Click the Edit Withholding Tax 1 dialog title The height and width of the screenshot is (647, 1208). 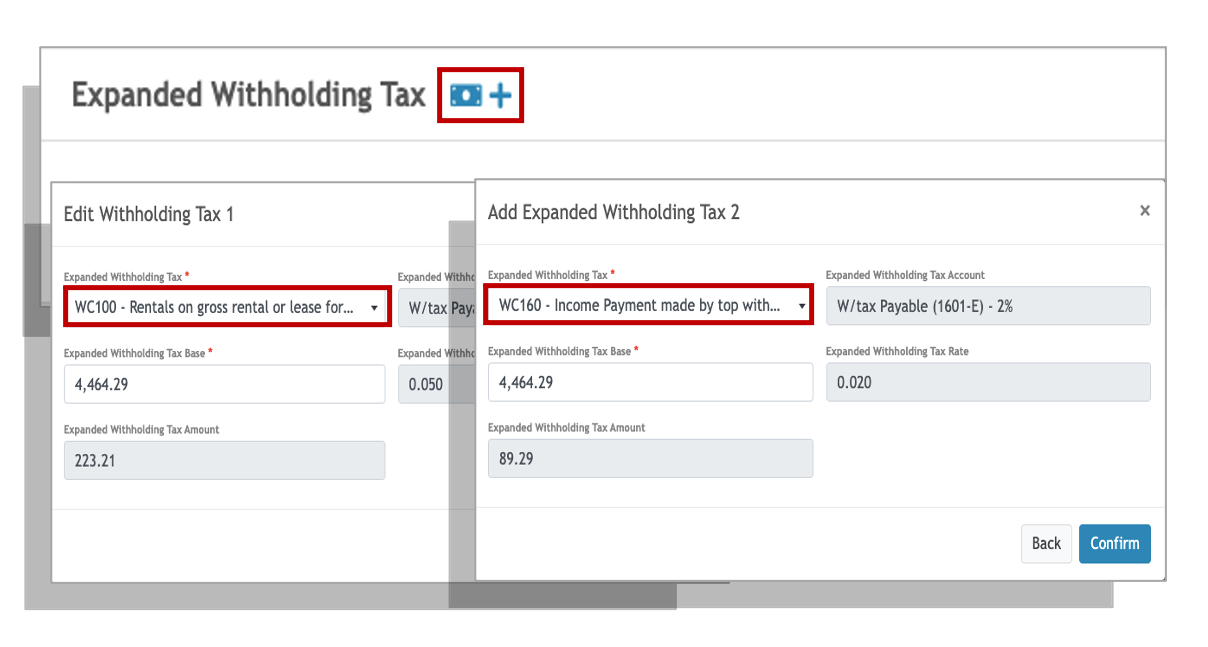tap(149, 214)
